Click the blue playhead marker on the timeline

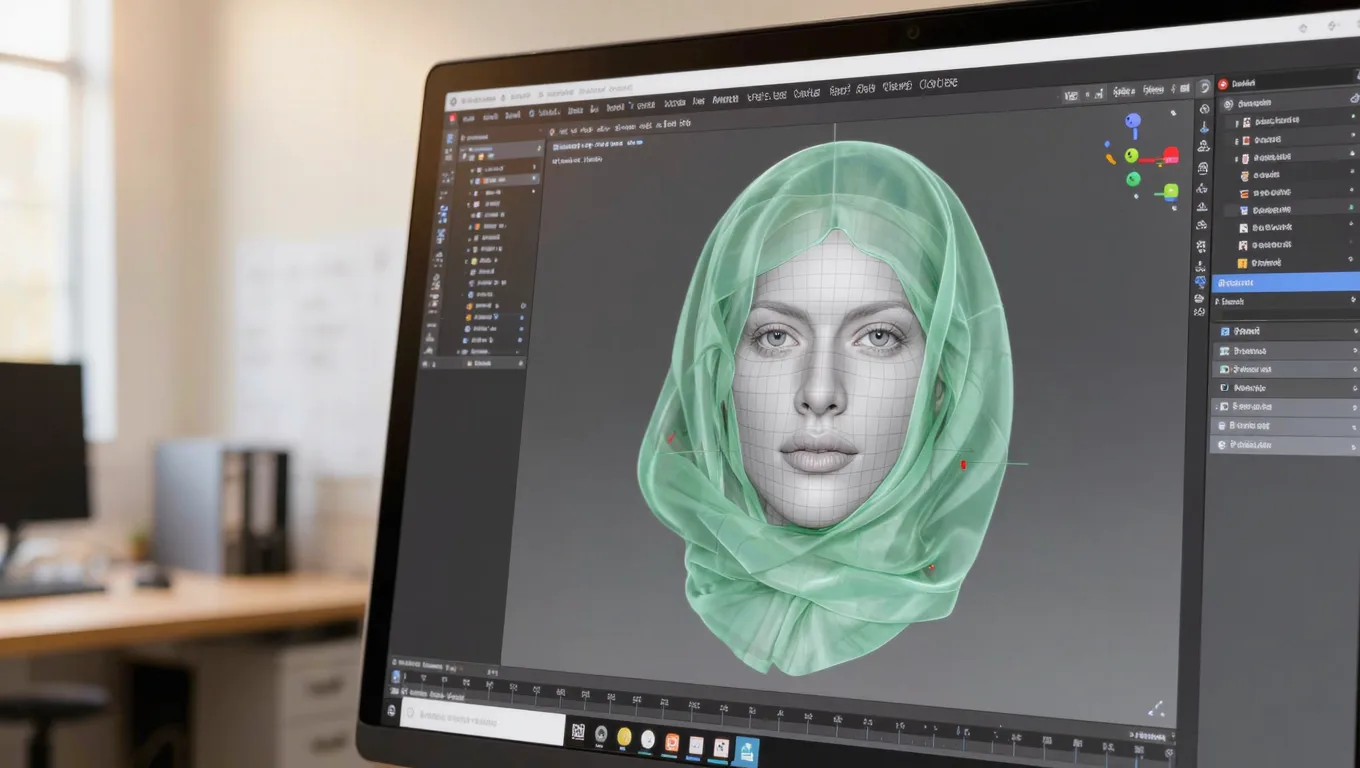point(396,677)
